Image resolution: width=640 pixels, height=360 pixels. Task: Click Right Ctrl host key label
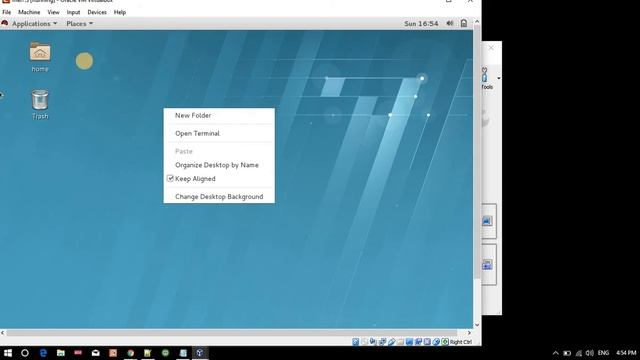461,342
